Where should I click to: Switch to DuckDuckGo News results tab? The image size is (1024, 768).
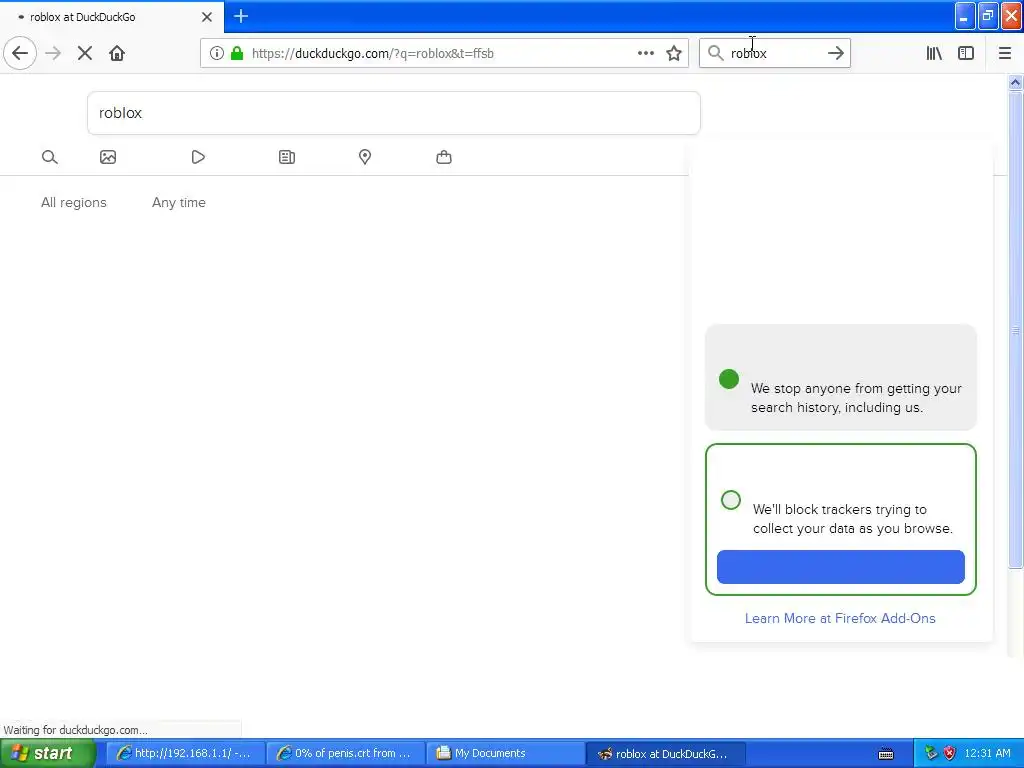(287, 157)
